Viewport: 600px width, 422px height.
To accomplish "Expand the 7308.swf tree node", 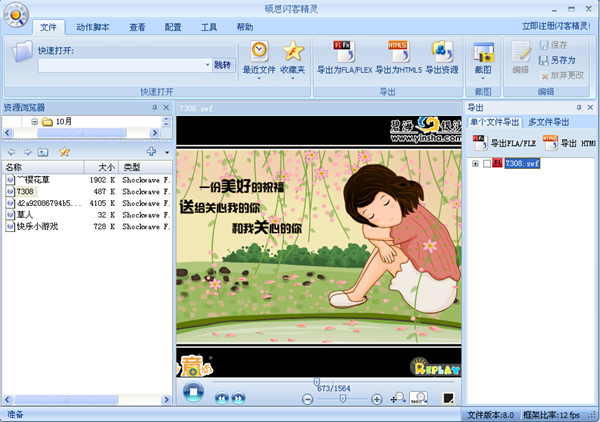I will tap(475, 164).
